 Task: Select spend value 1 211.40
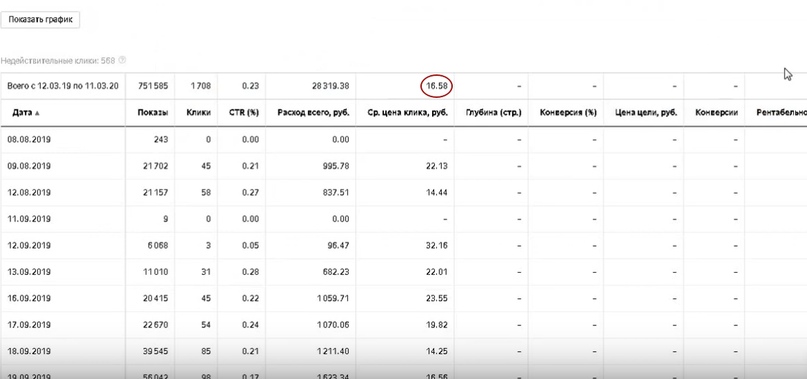point(334,352)
